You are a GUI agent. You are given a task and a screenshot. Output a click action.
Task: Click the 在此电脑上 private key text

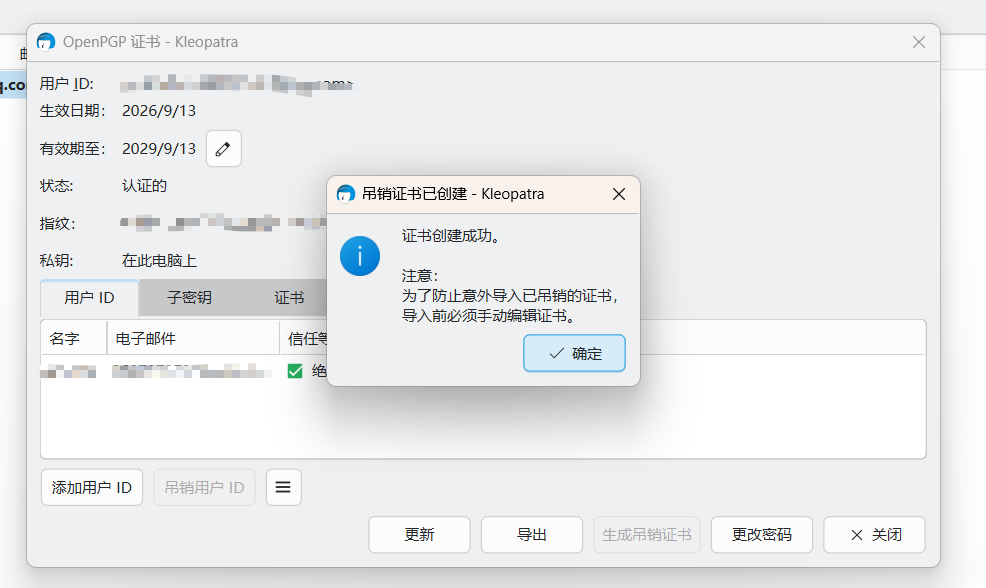coord(160,260)
